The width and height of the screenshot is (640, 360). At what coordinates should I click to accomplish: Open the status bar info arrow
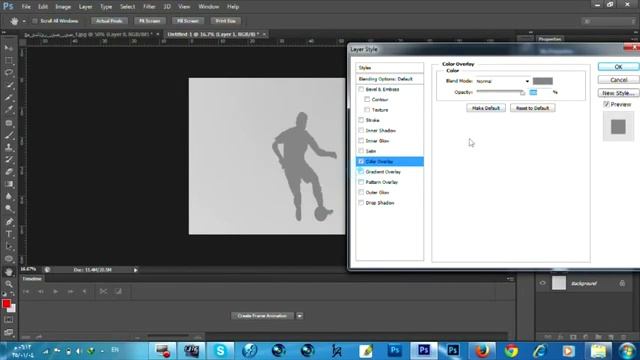[136, 270]
